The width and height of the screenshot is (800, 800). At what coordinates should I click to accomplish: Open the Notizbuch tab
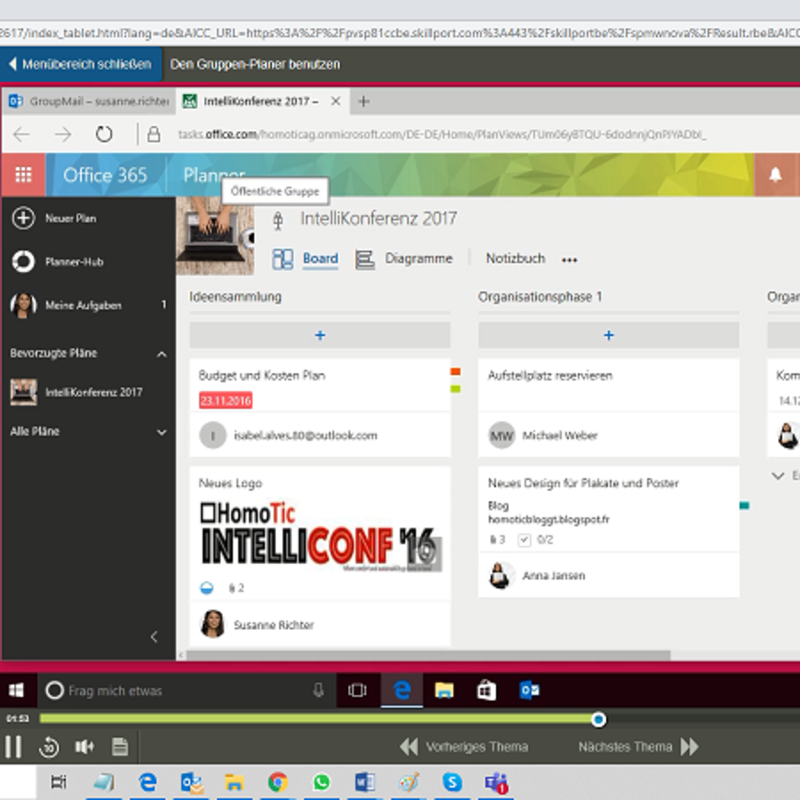tap(515, 258)
